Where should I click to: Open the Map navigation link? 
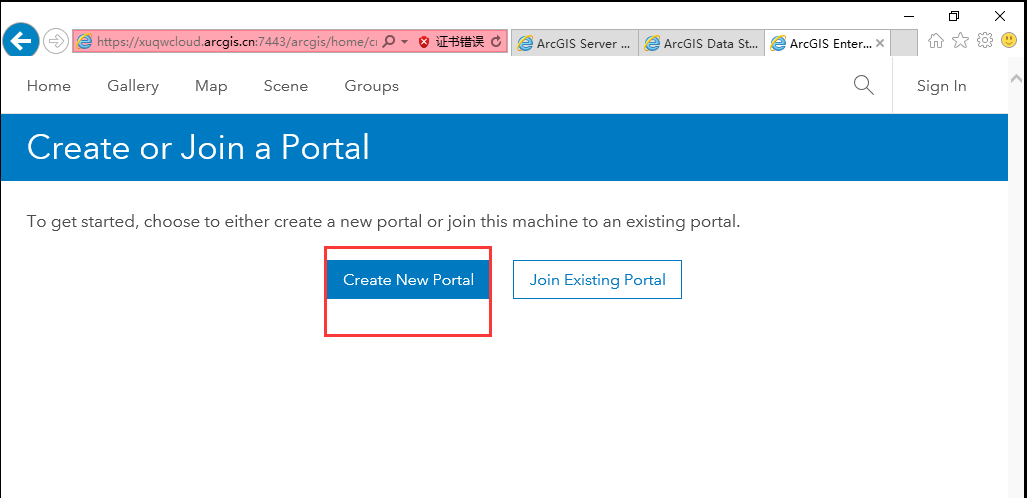click(x=212, y=86)
